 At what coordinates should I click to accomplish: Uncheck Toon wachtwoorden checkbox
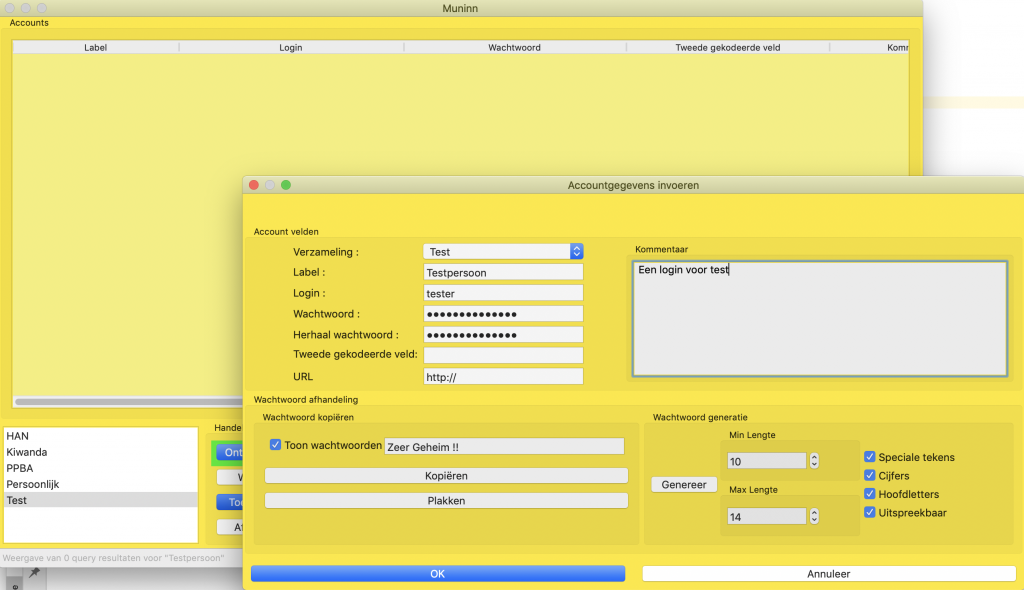coord(275,445)
